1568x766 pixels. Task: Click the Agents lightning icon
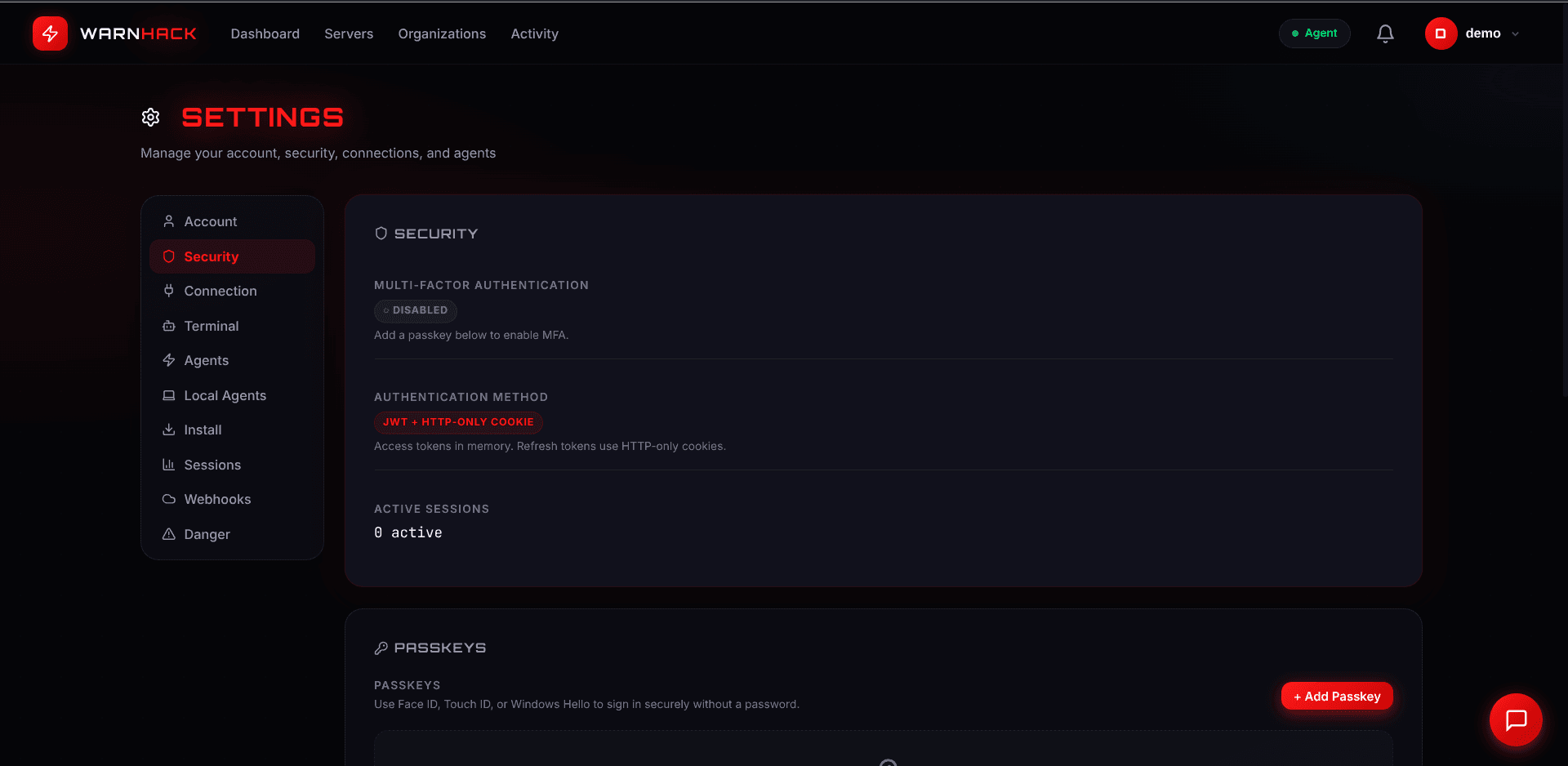(168, 360)
